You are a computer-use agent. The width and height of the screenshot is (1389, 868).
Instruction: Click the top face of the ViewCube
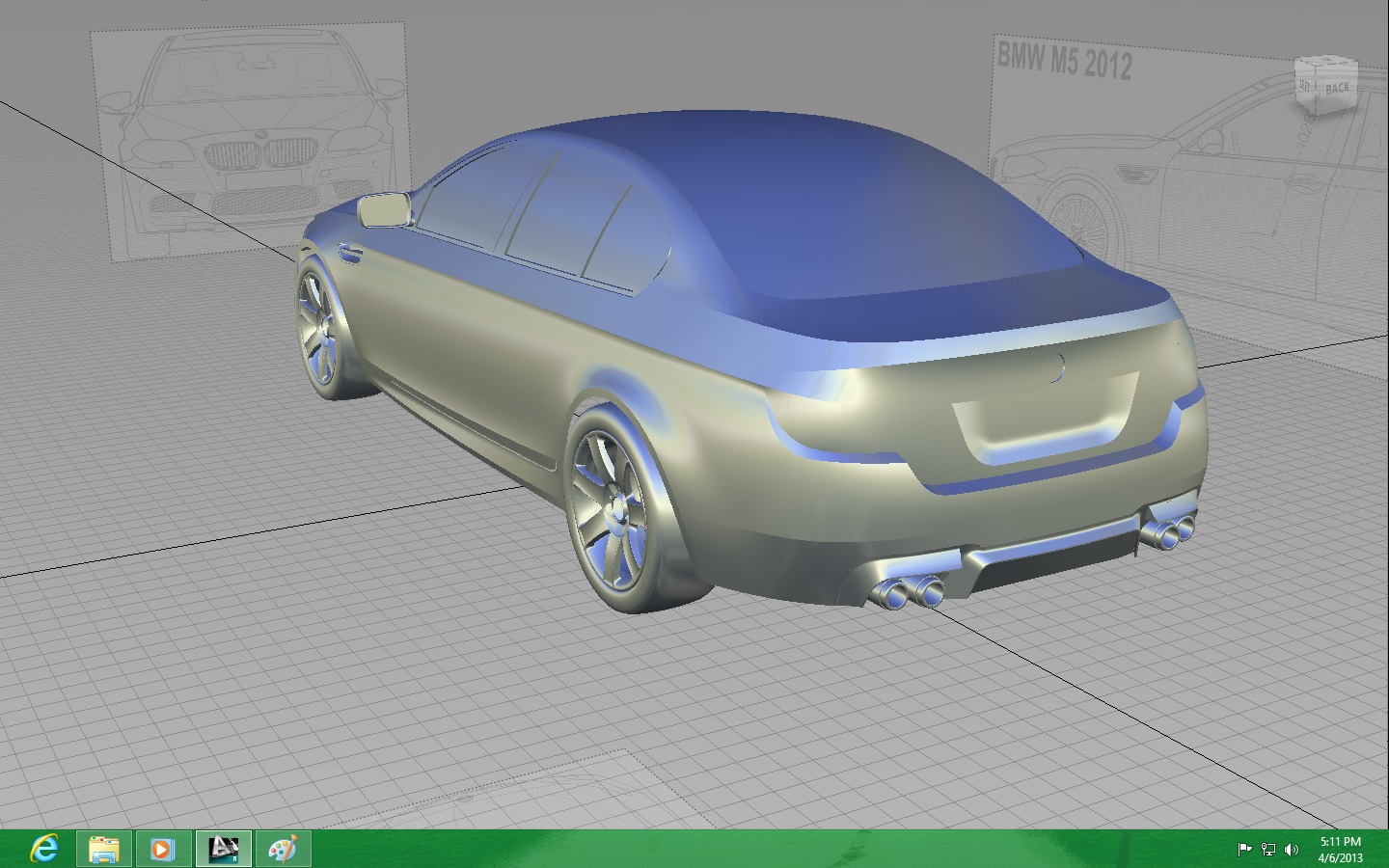coord(1325,61)
